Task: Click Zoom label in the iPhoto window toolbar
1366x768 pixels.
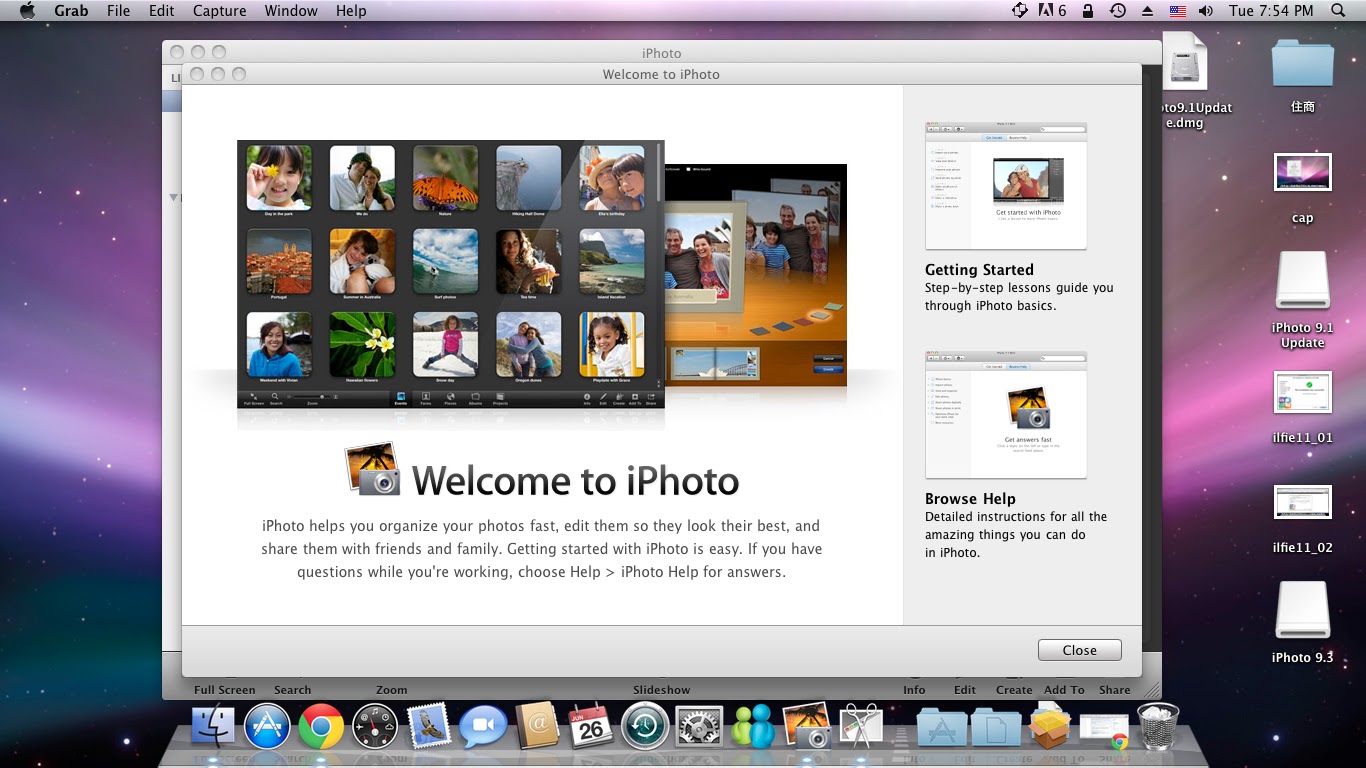Action: (391, 690)
